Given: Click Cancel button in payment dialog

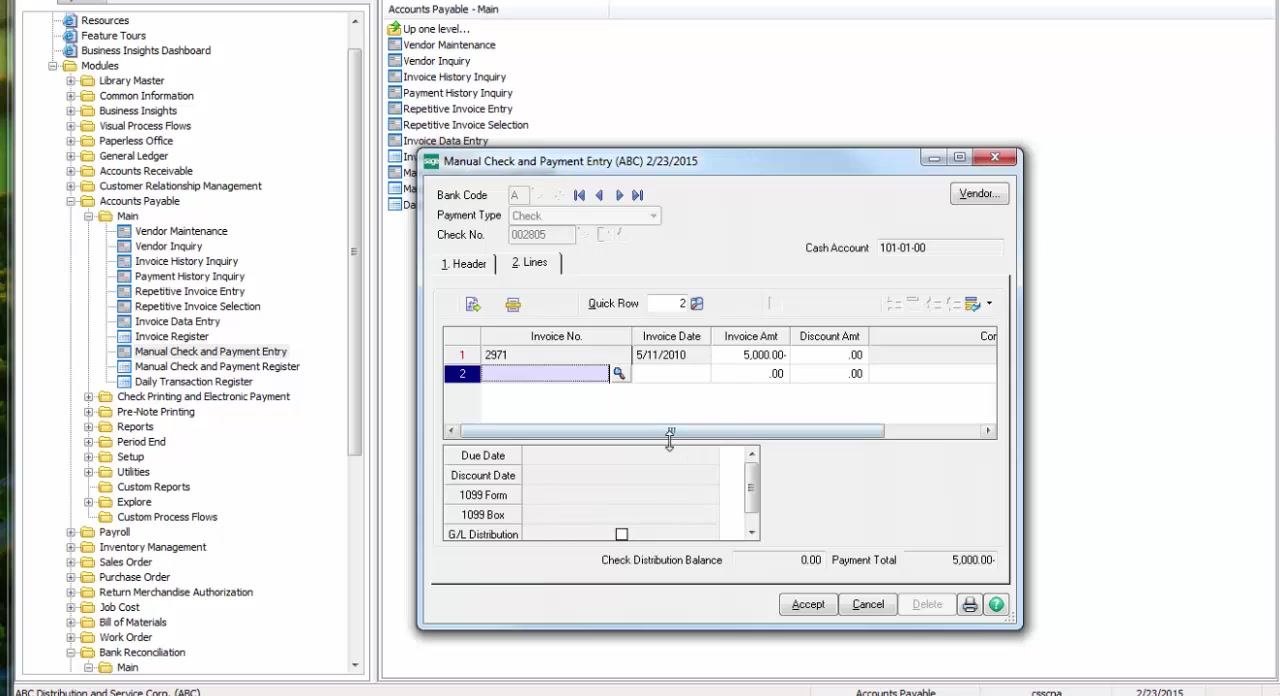Looking at the screenshot, I should (868, 604).
